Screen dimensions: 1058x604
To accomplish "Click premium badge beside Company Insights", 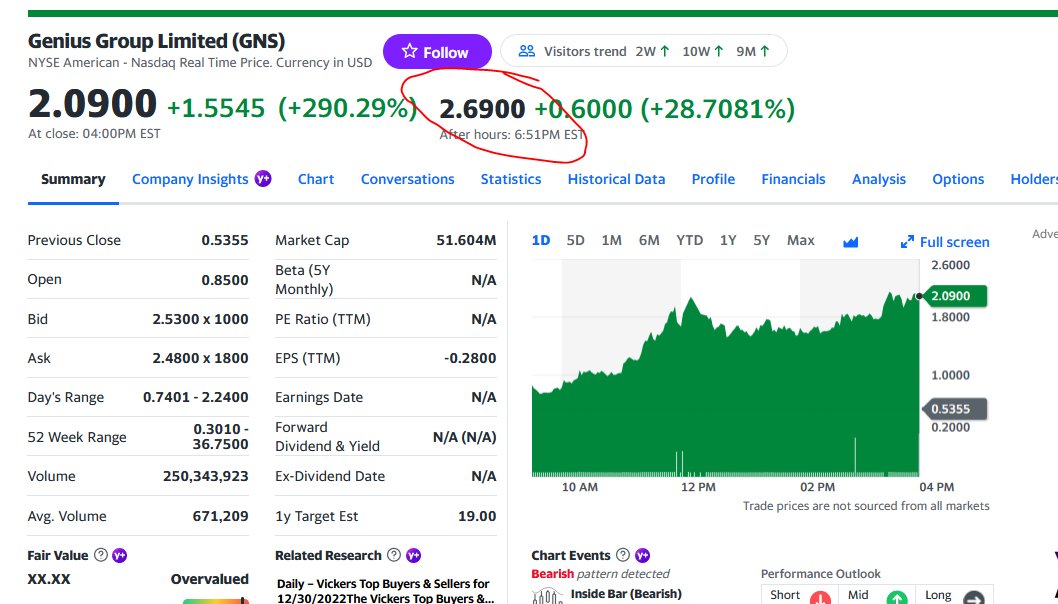I will coord(263,179).
